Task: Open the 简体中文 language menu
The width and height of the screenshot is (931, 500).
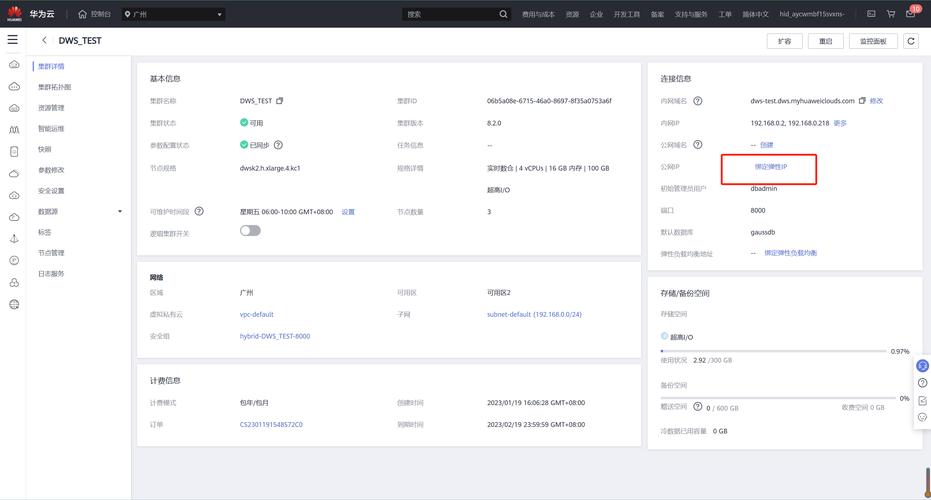Action: [x=755, y=14]
